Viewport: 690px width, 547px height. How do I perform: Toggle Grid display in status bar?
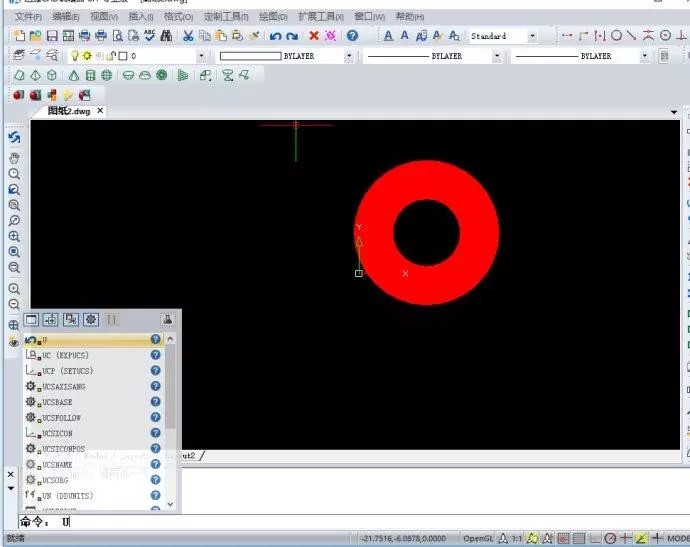click(x=579, y=538)
